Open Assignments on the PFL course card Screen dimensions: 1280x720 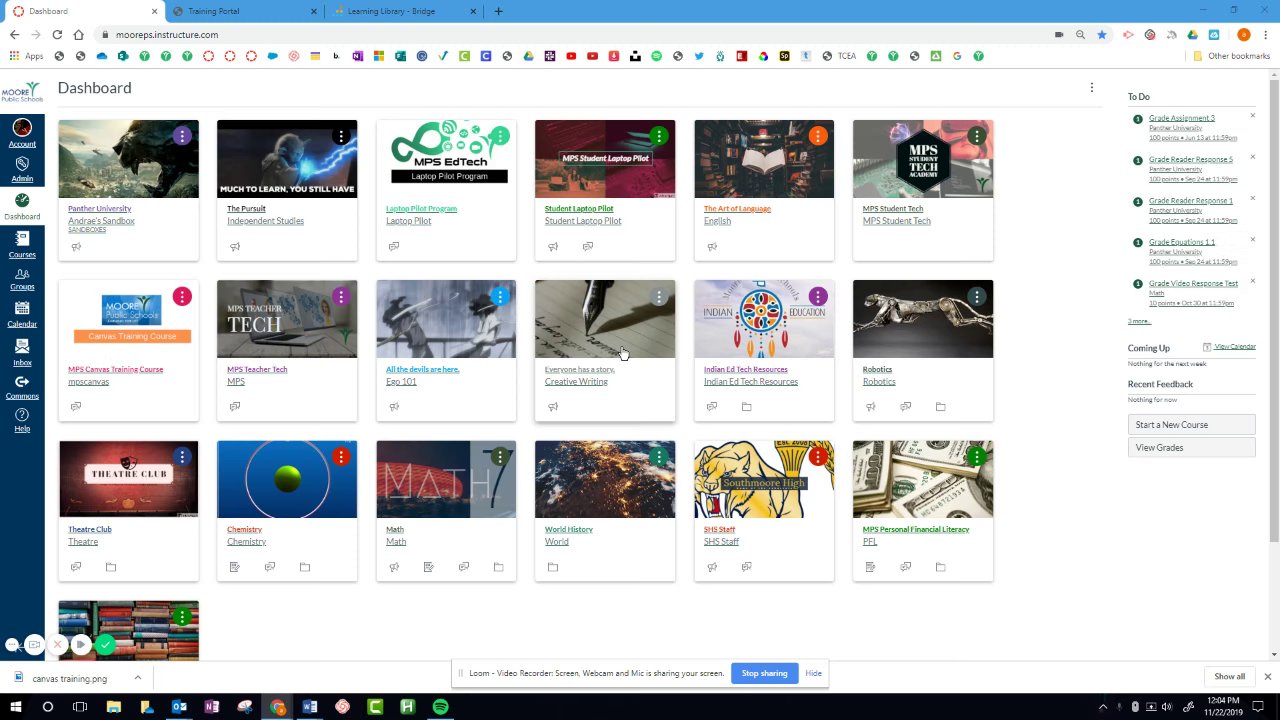(x=871, y=567)
